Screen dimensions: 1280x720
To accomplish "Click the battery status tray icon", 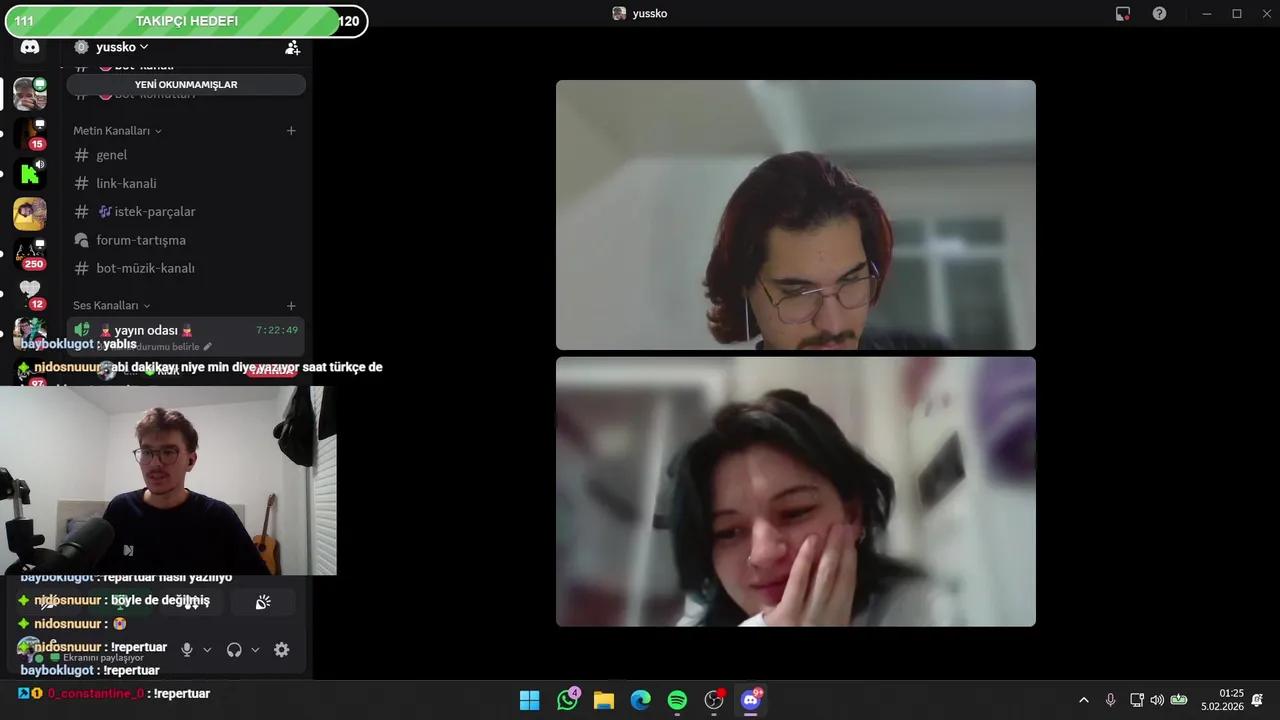I will tap(1179, 700).
